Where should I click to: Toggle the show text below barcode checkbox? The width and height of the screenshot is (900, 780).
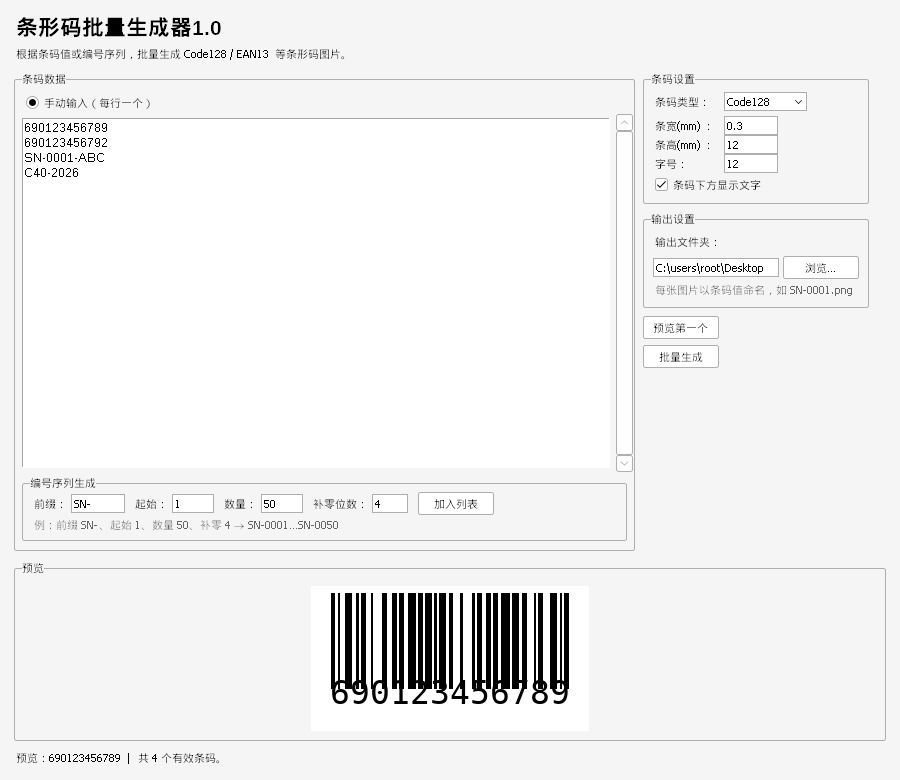tap(661, 184)
